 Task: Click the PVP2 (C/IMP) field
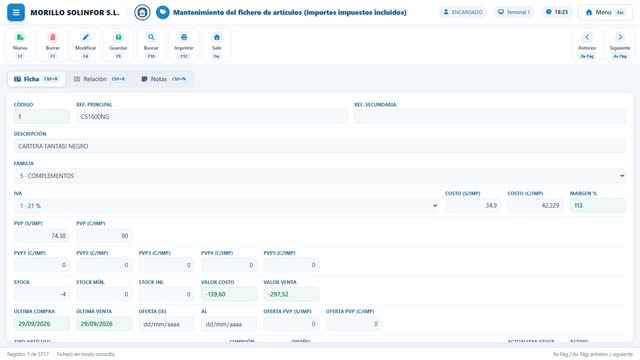[104, 265]
